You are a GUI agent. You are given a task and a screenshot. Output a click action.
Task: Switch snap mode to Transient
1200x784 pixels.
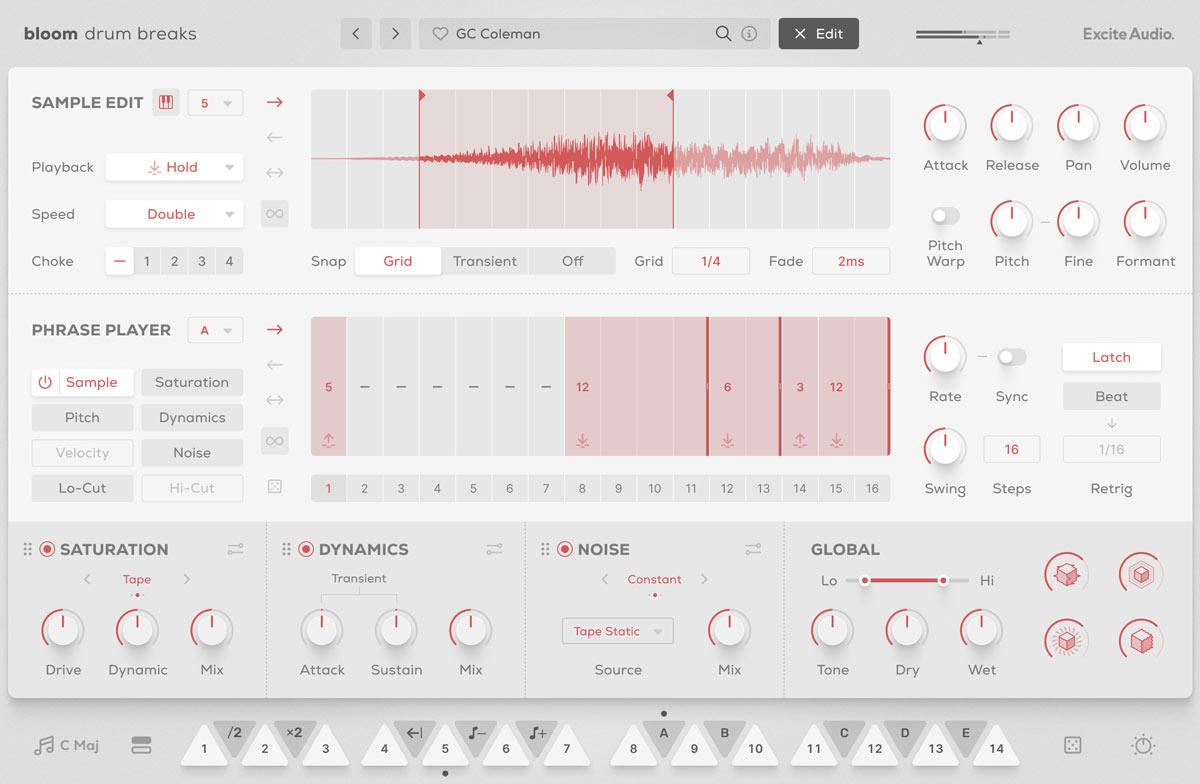point(485,260)
